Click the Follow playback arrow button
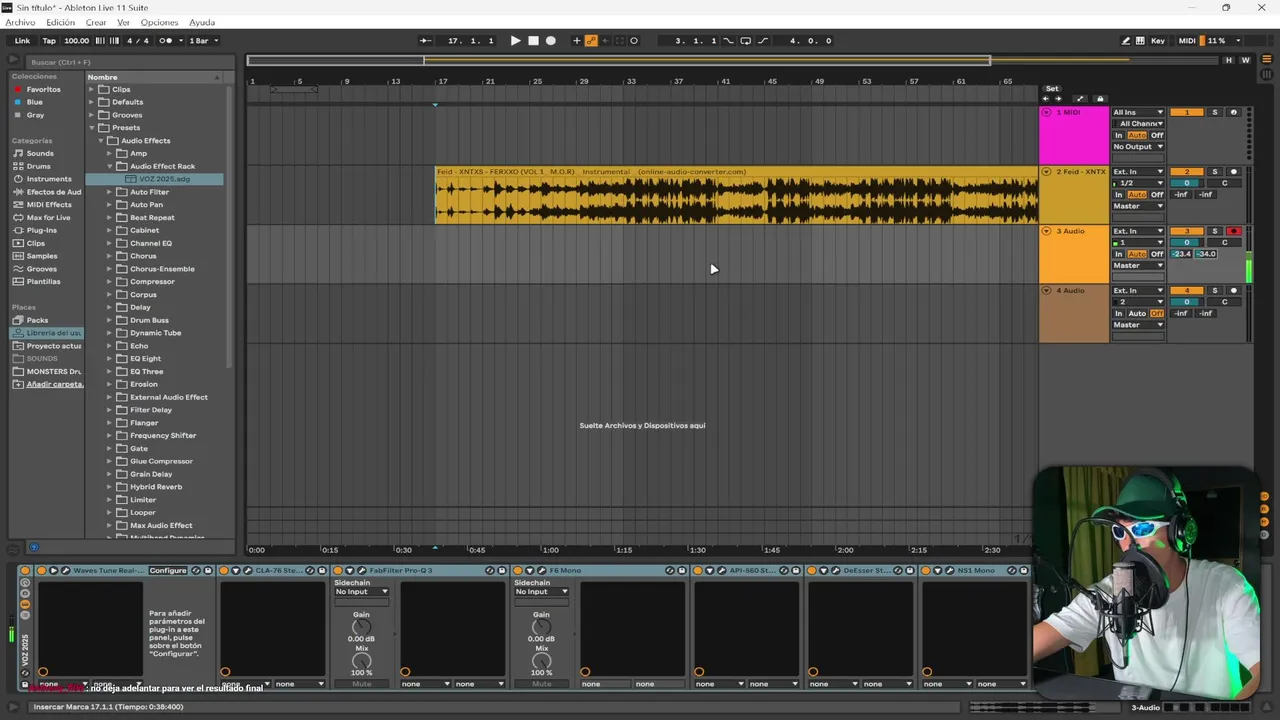 pos(425,41)
